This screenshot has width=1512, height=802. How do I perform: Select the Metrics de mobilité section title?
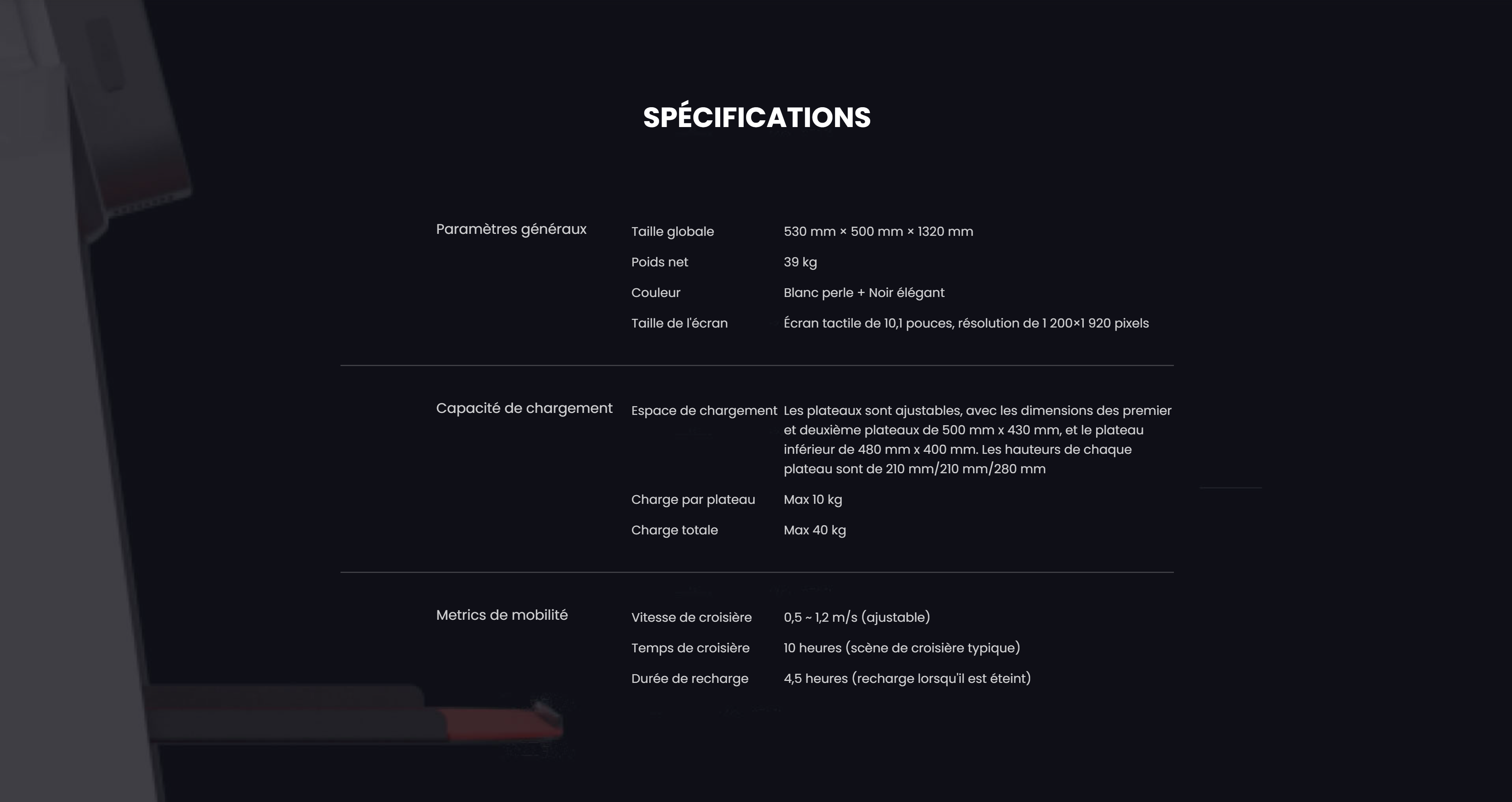point(501,615)
